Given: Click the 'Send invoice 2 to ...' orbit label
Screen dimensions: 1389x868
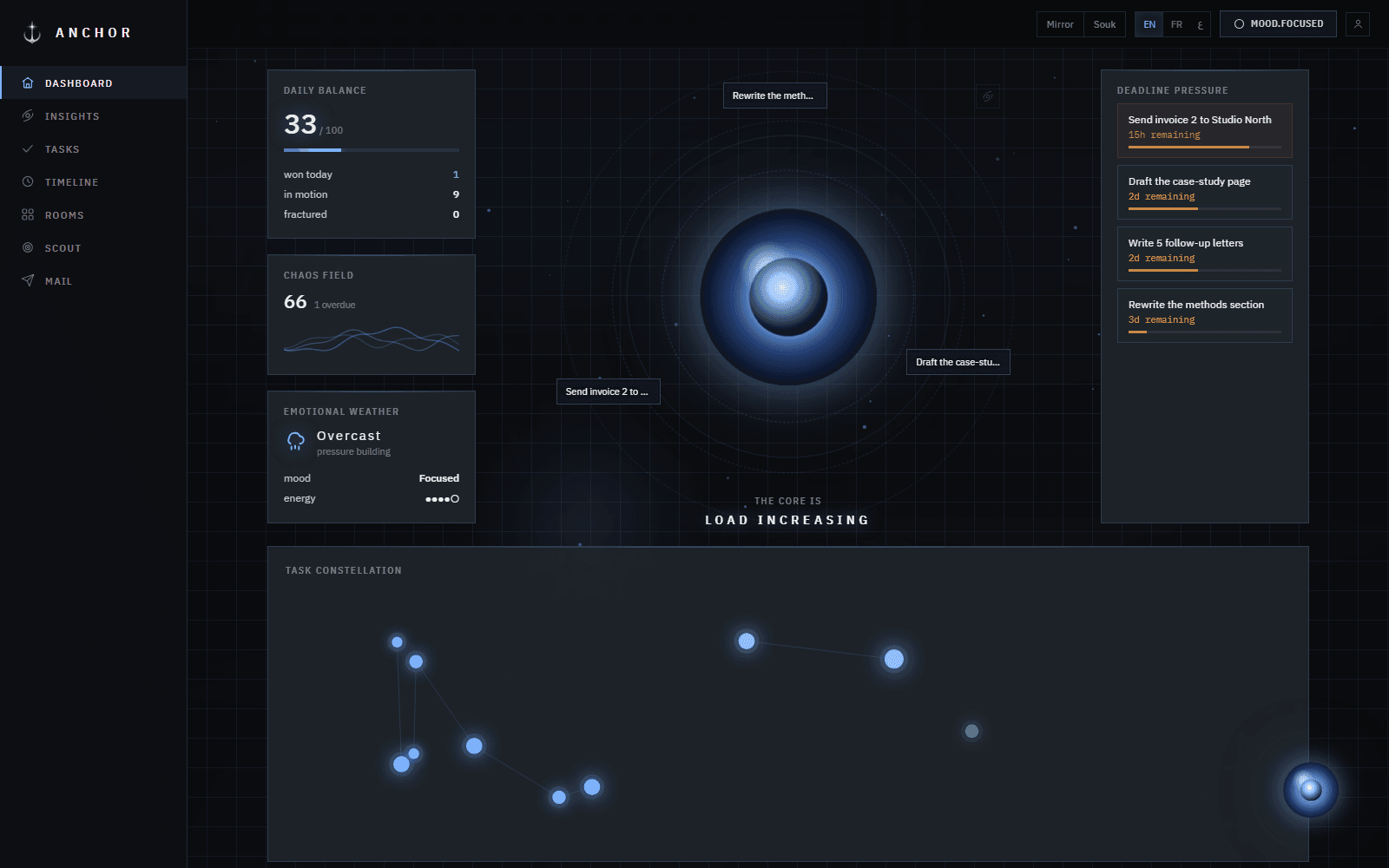Looking at the screenshot, I should (608, 391).
